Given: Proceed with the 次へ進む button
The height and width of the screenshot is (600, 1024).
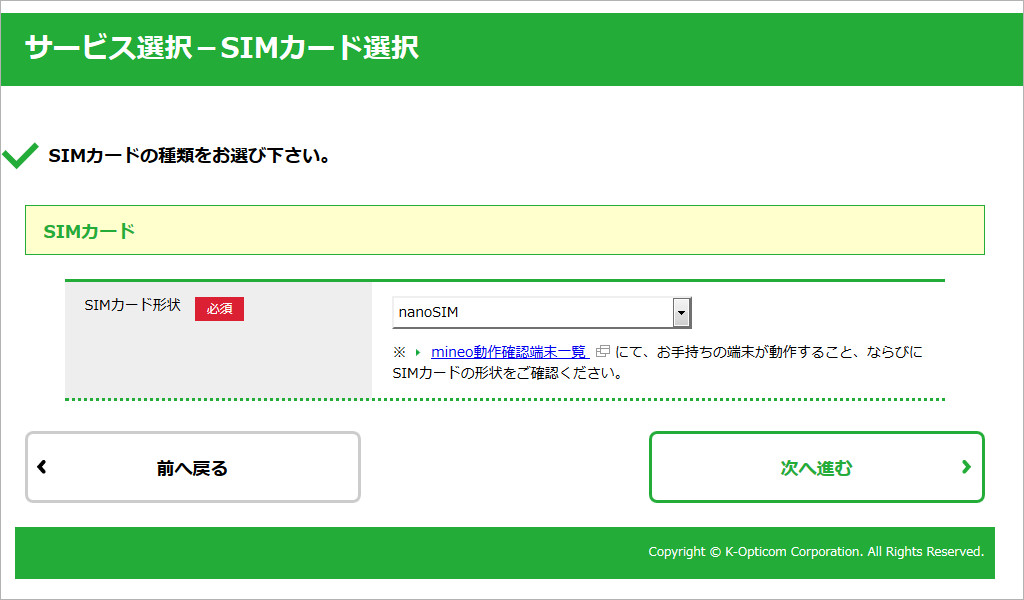Looking at the screenshot, I should click(816, 467).
